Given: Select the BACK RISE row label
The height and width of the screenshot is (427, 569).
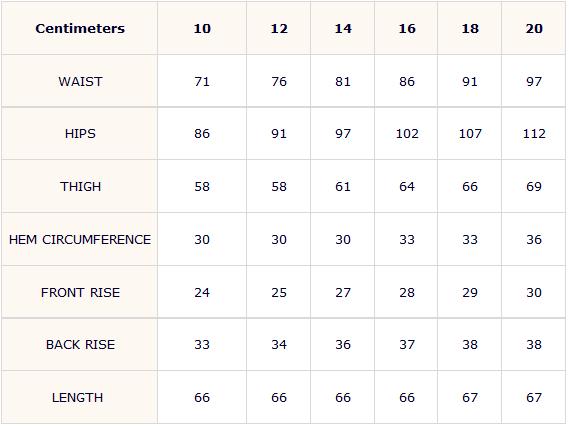Looking at the screenshot, I should (x=80, y=345).
